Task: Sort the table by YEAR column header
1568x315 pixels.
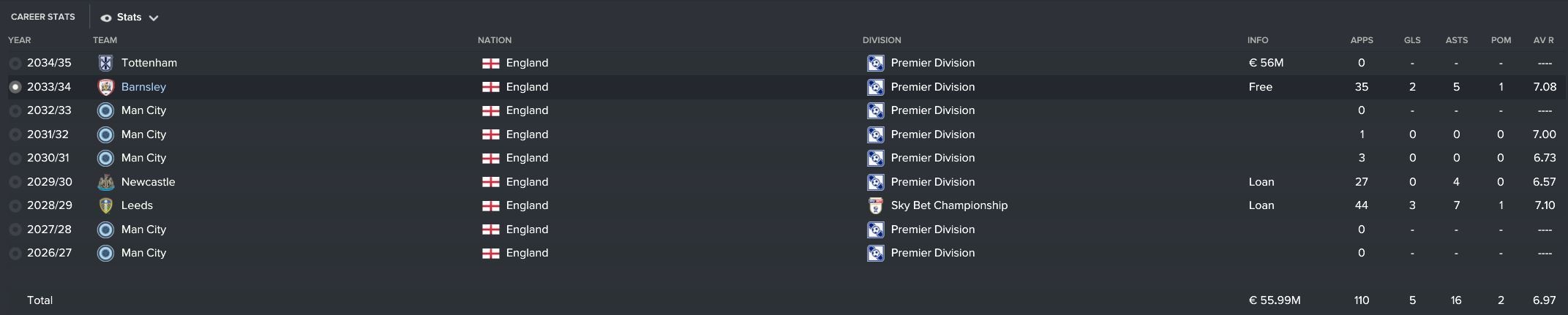Action: [20, 40]
